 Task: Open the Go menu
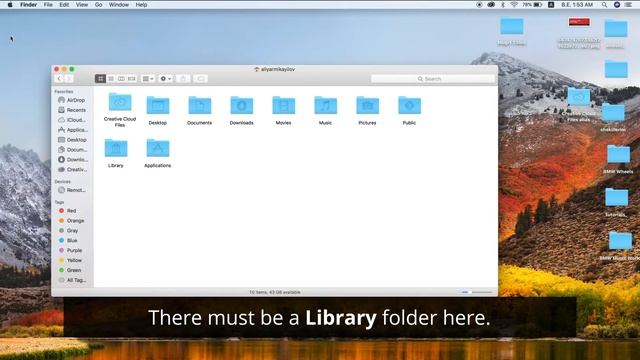click(98, 5)
